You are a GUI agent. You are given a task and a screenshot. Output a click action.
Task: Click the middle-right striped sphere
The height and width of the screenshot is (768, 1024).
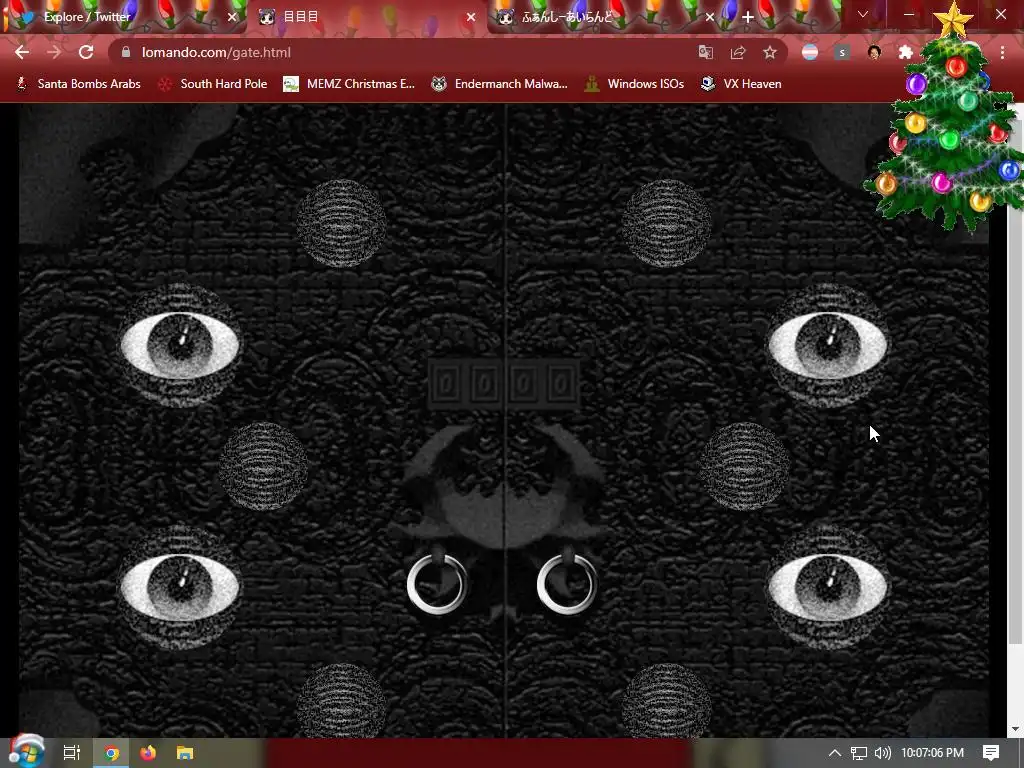744,466
